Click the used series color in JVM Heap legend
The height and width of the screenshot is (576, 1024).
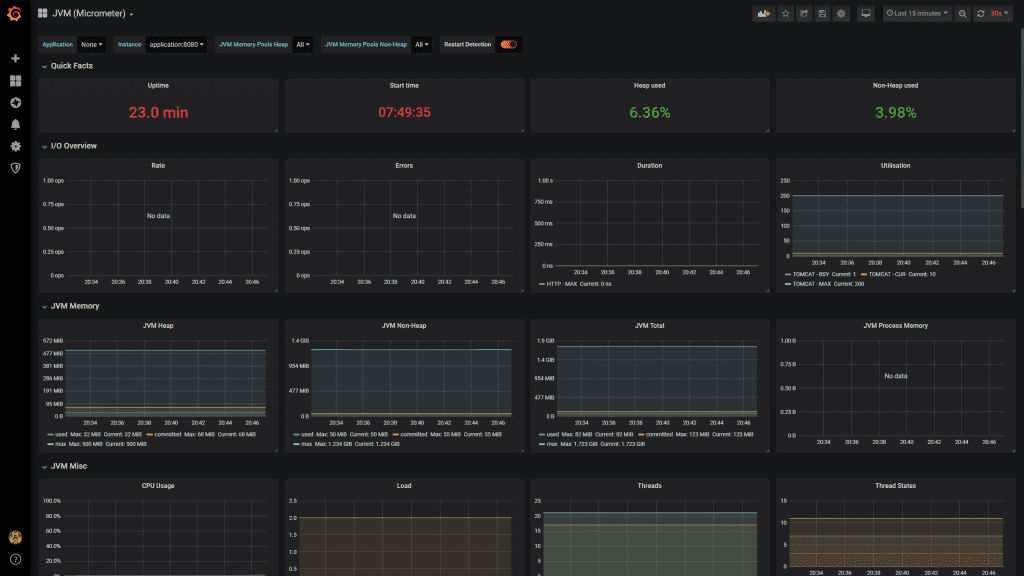pos(50,434)
